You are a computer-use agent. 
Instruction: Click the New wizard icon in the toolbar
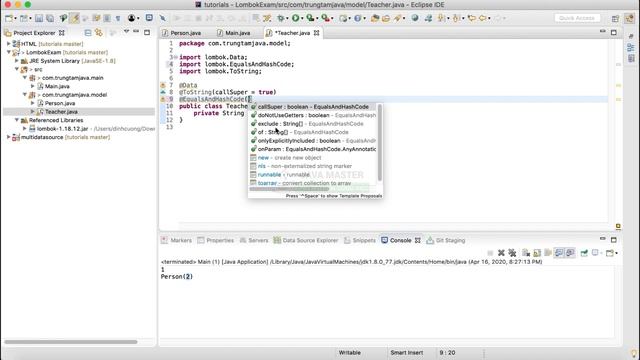point(9,18)
